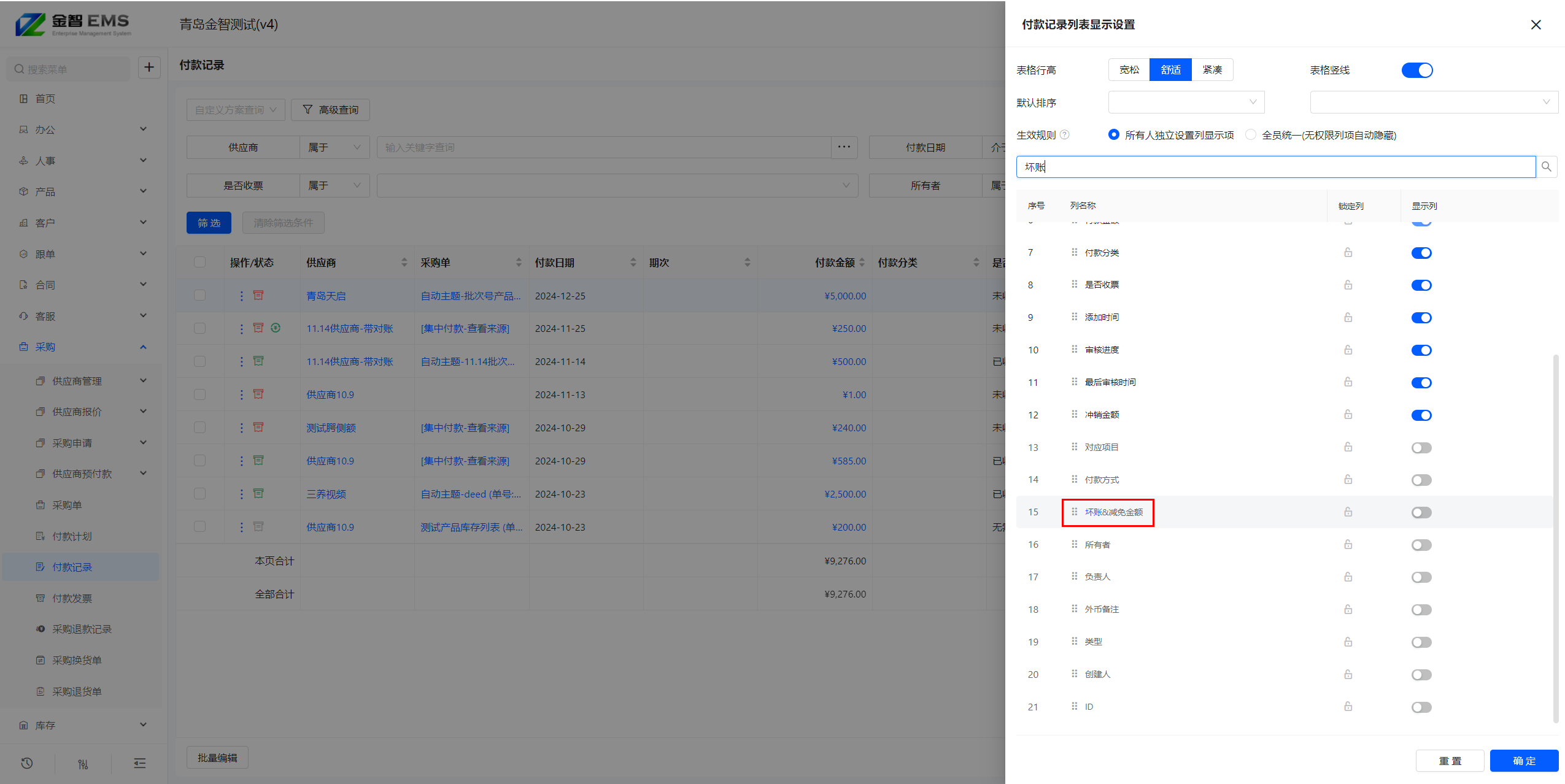Select 紧凑 row height tab

pos(1212,70)
